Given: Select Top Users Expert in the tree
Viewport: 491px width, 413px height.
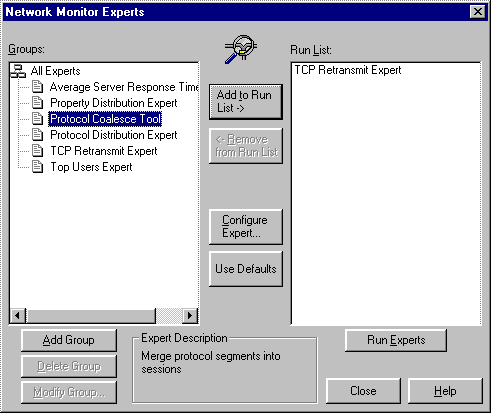Looking at the screenshot, I should pos(91,167).
